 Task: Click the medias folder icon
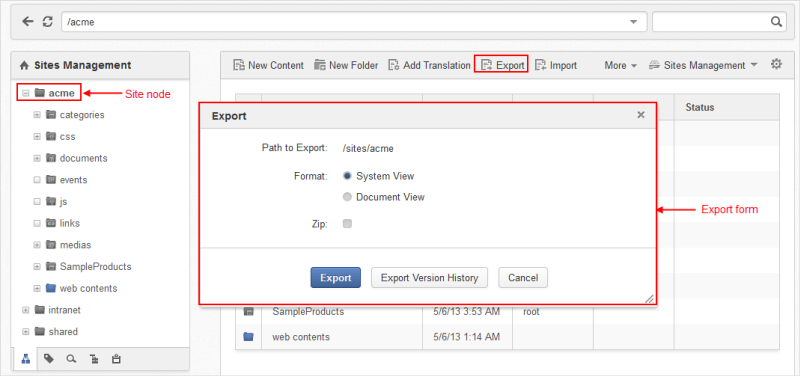point(51,245)
